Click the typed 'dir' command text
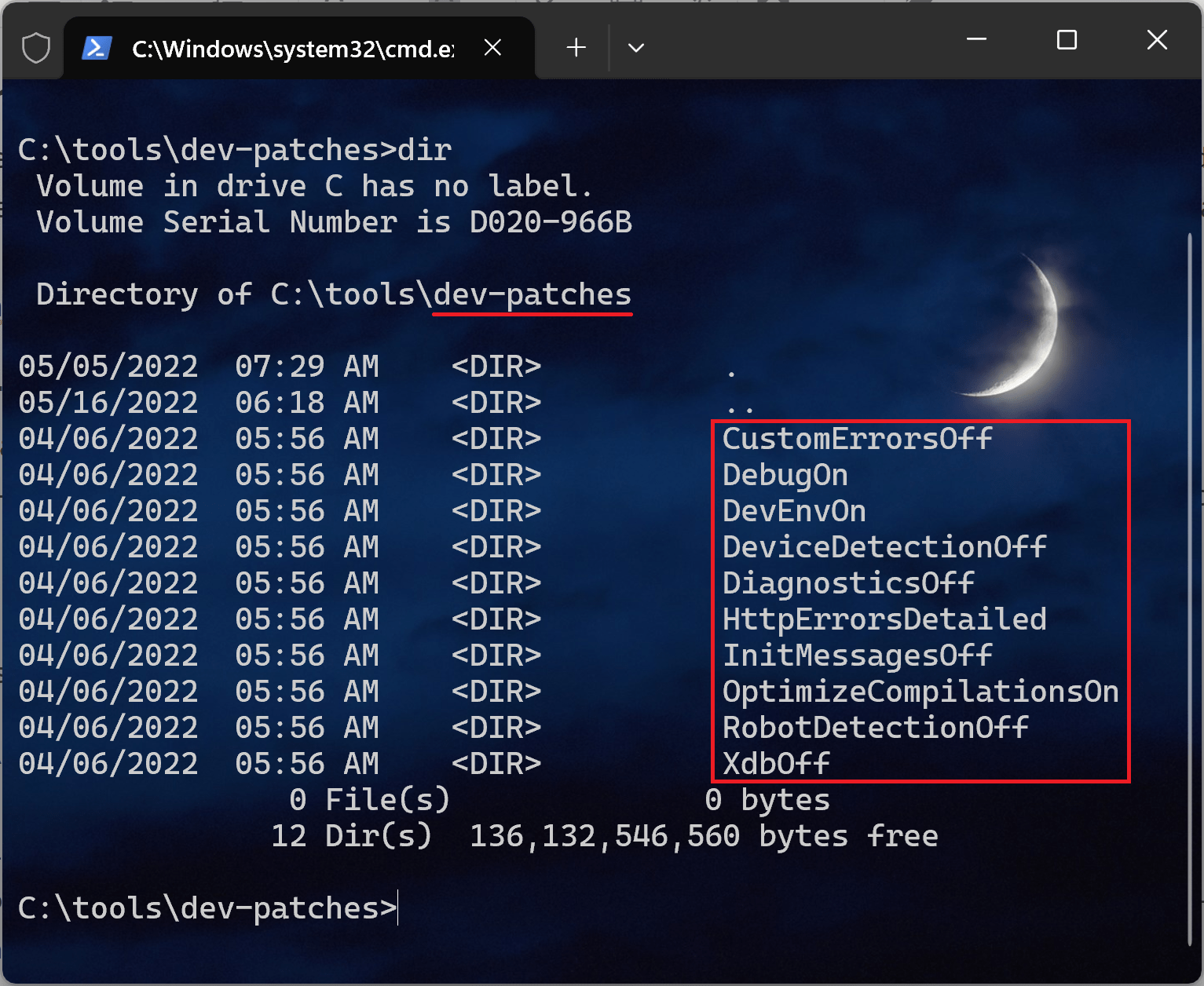Image resolution: width=1204 pixels, height=986 pixels. tap(425, 150)
